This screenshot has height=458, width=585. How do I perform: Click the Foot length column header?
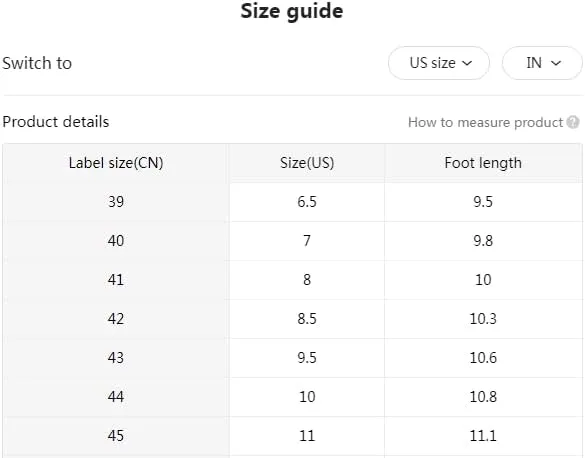(x=483, y=163)
